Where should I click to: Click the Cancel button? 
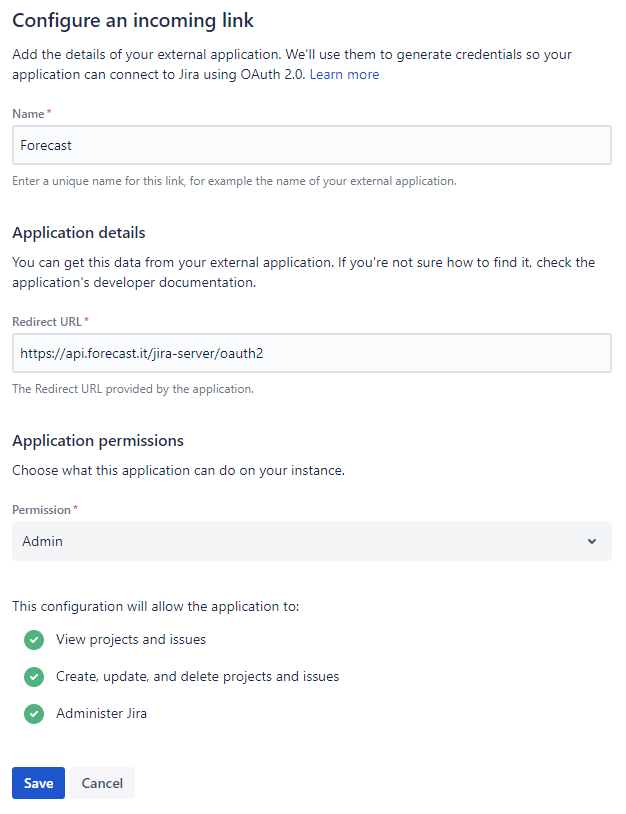coord(102,783)
